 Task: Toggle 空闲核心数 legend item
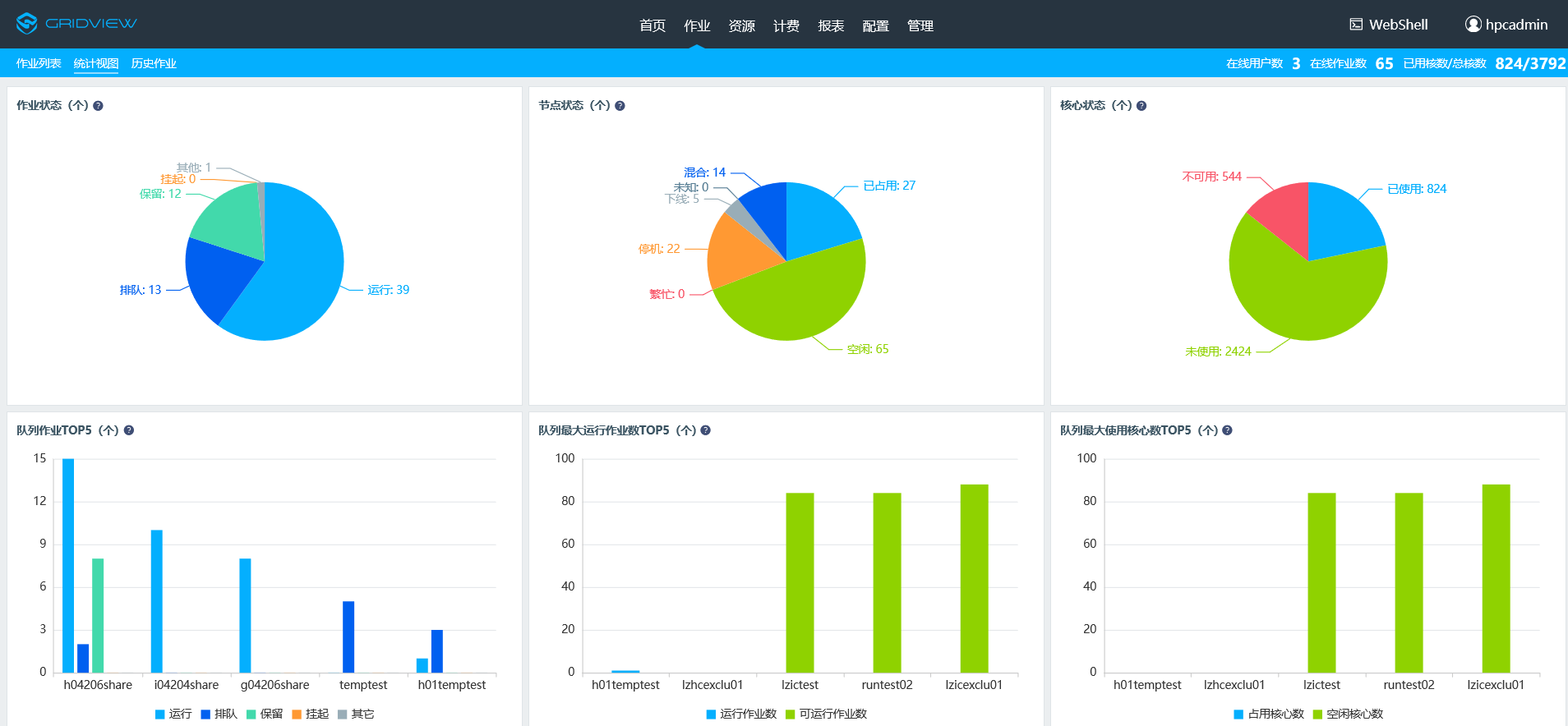[1349, 714]
